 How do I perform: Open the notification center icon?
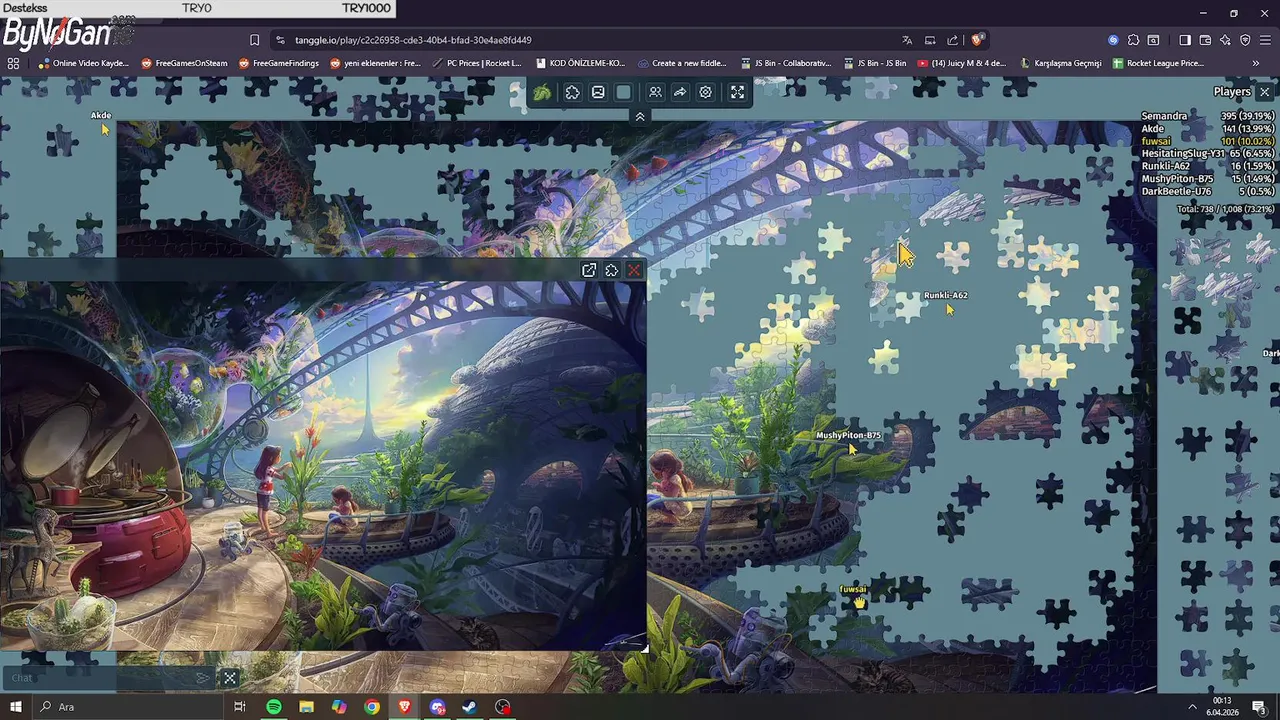(1259, 707)
